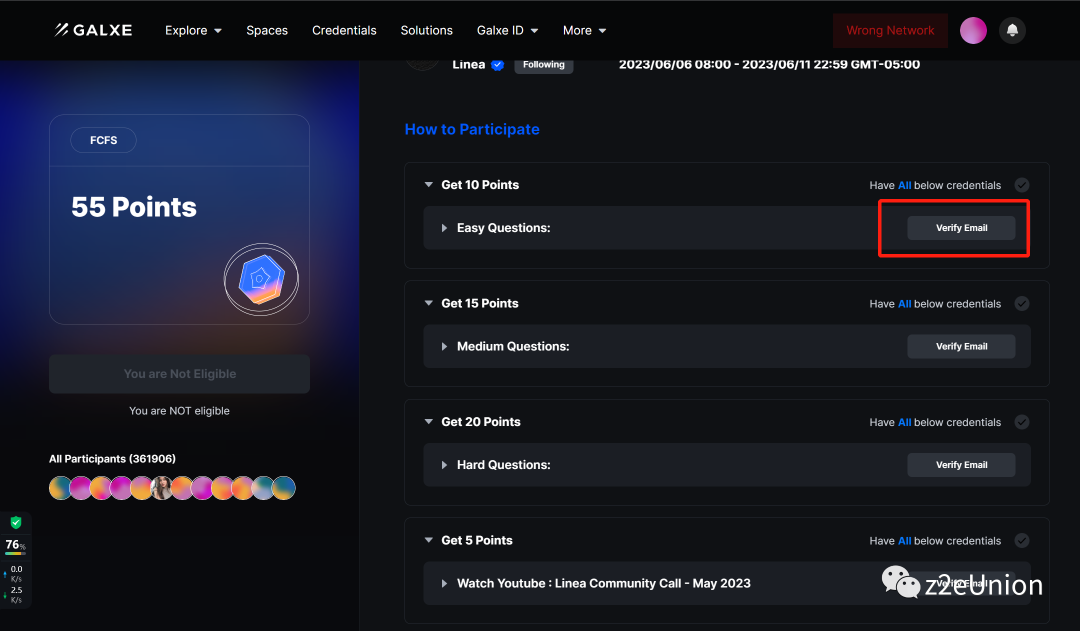
Task: Click the Get 10 Points status checkmark
Action: coord(1021,185)
